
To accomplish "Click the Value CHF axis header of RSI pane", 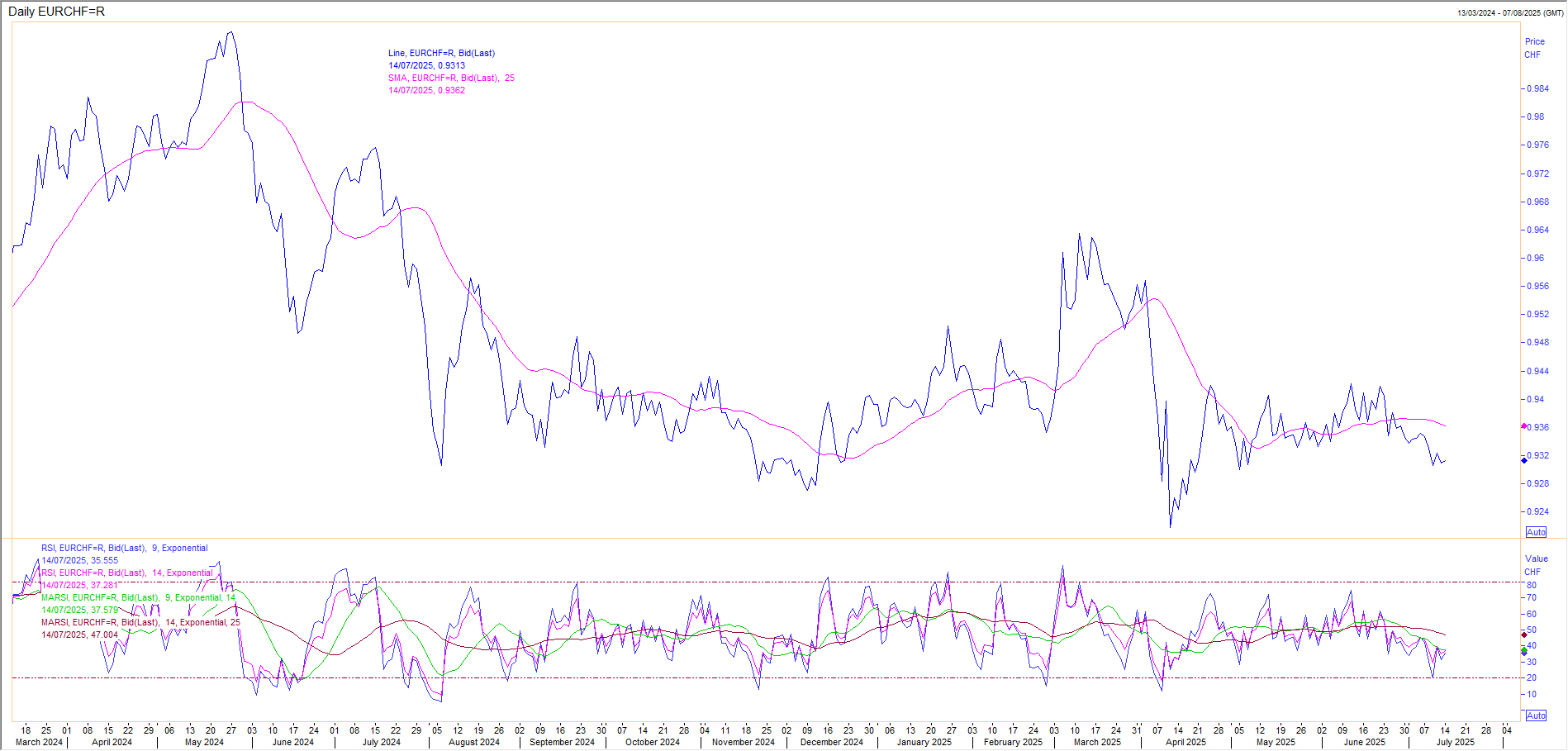I will click(1536, 565).
